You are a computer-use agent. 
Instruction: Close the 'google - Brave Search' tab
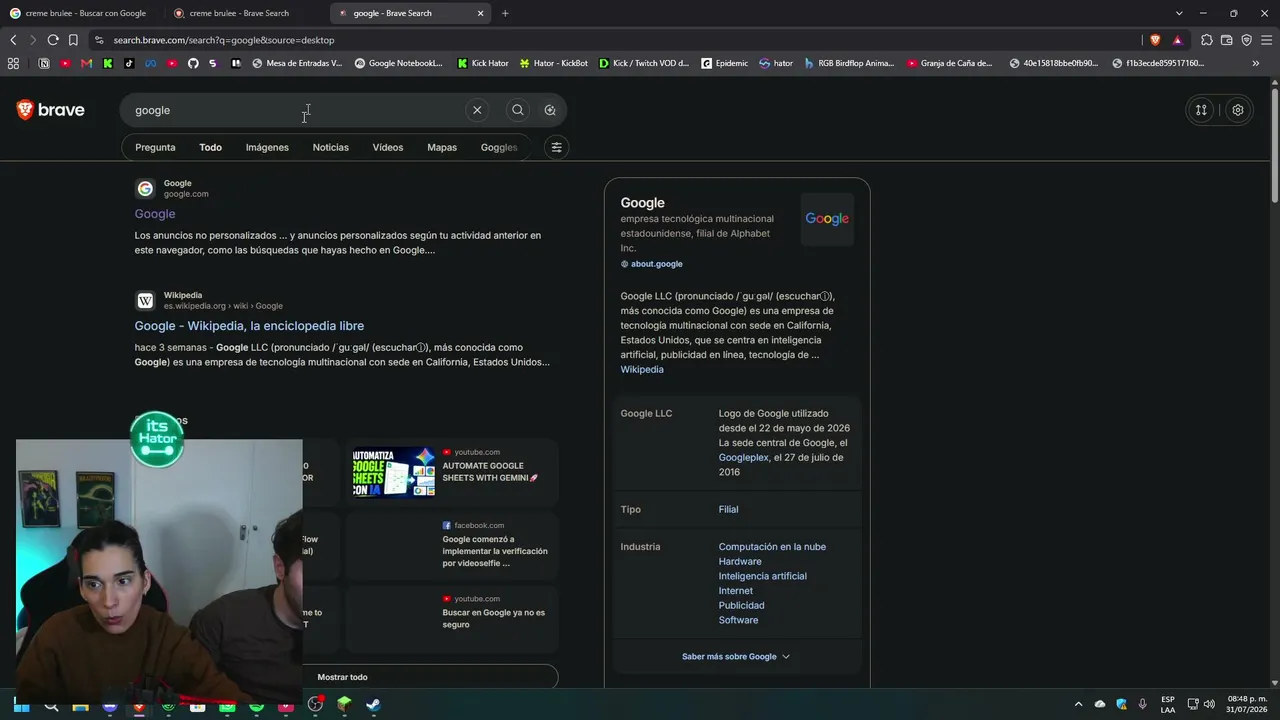(x=481, y=13)
